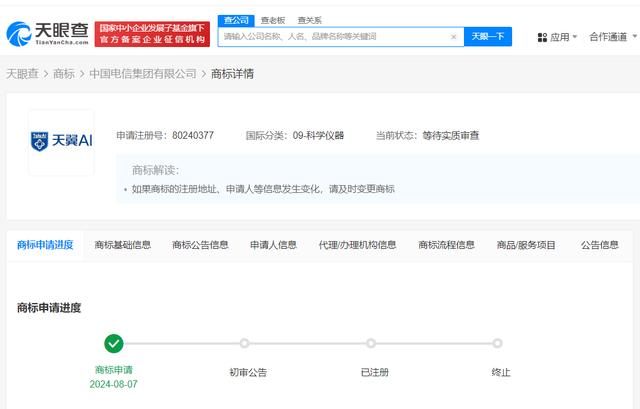Viewport: 640px width, 409px height.
Task: Switch to 查老板 search tab
Action: coord(272,19)
